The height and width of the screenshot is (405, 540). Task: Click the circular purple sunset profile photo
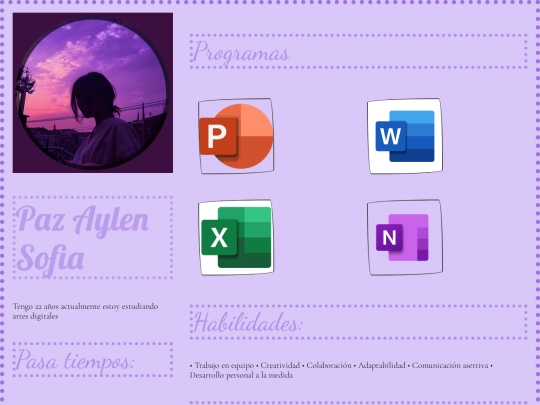93,93
